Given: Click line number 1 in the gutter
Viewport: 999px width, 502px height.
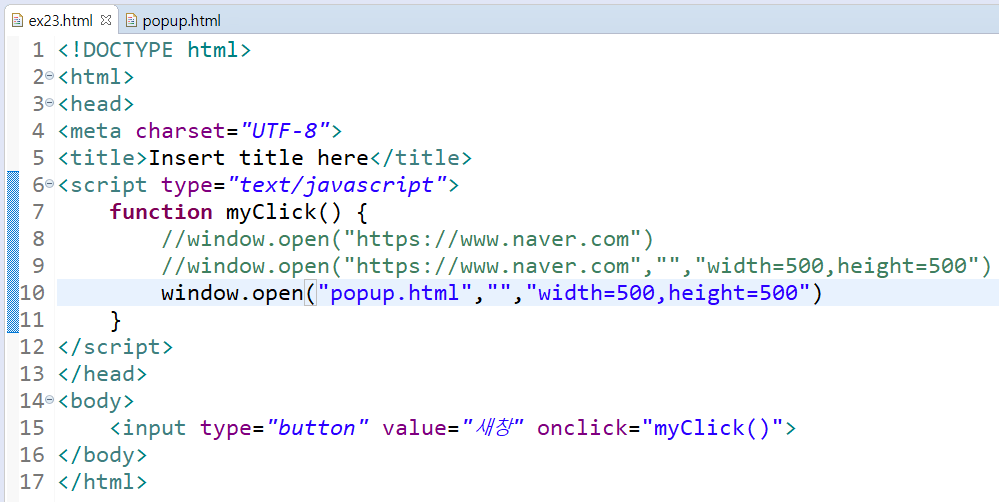Looking at the screenshot, I should pos(38,50).
